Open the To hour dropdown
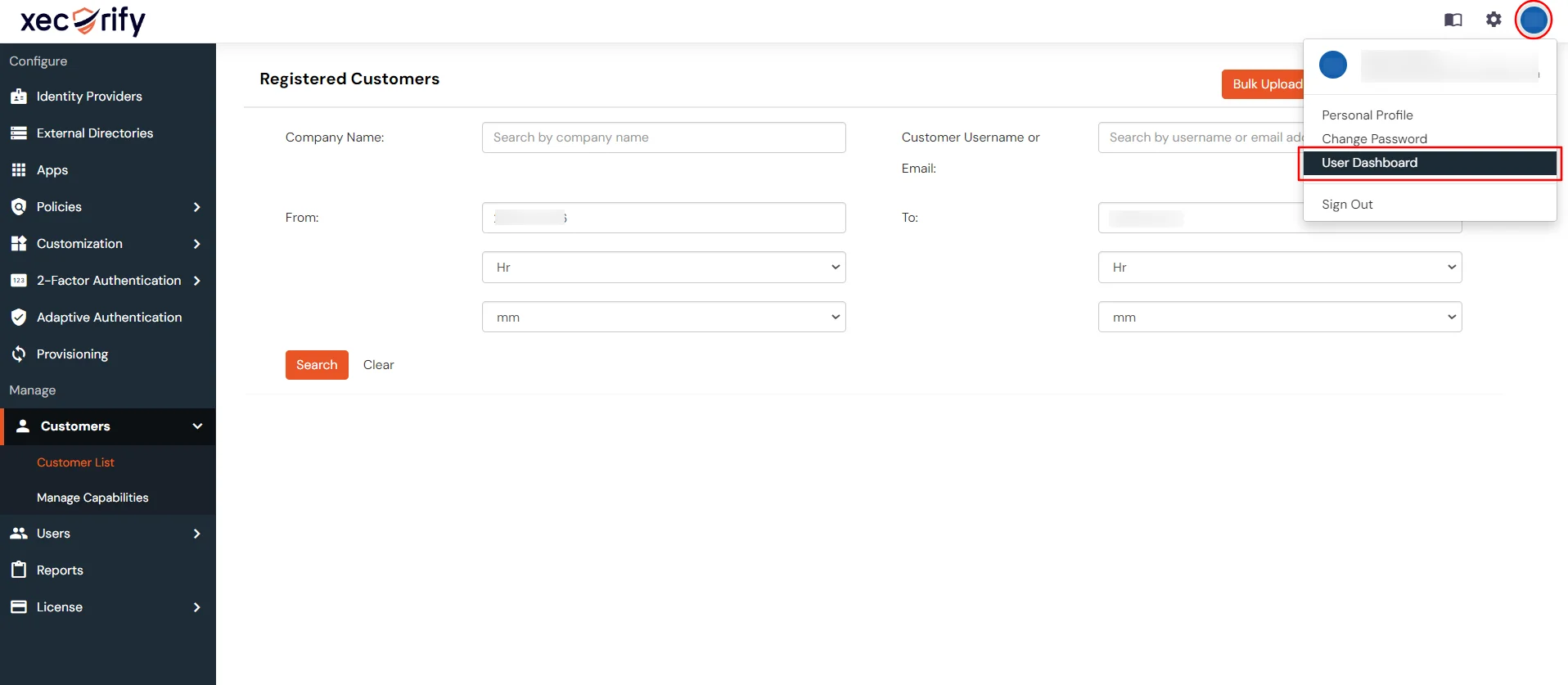 pos(1280,268)
